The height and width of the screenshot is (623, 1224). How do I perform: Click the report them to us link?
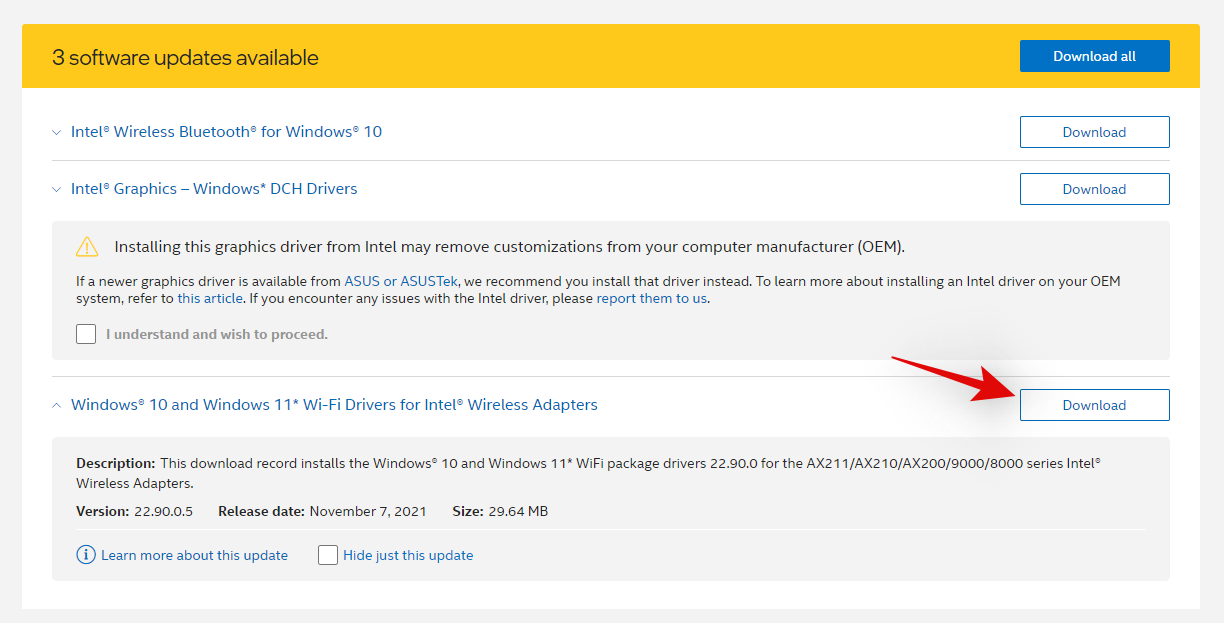651,298
